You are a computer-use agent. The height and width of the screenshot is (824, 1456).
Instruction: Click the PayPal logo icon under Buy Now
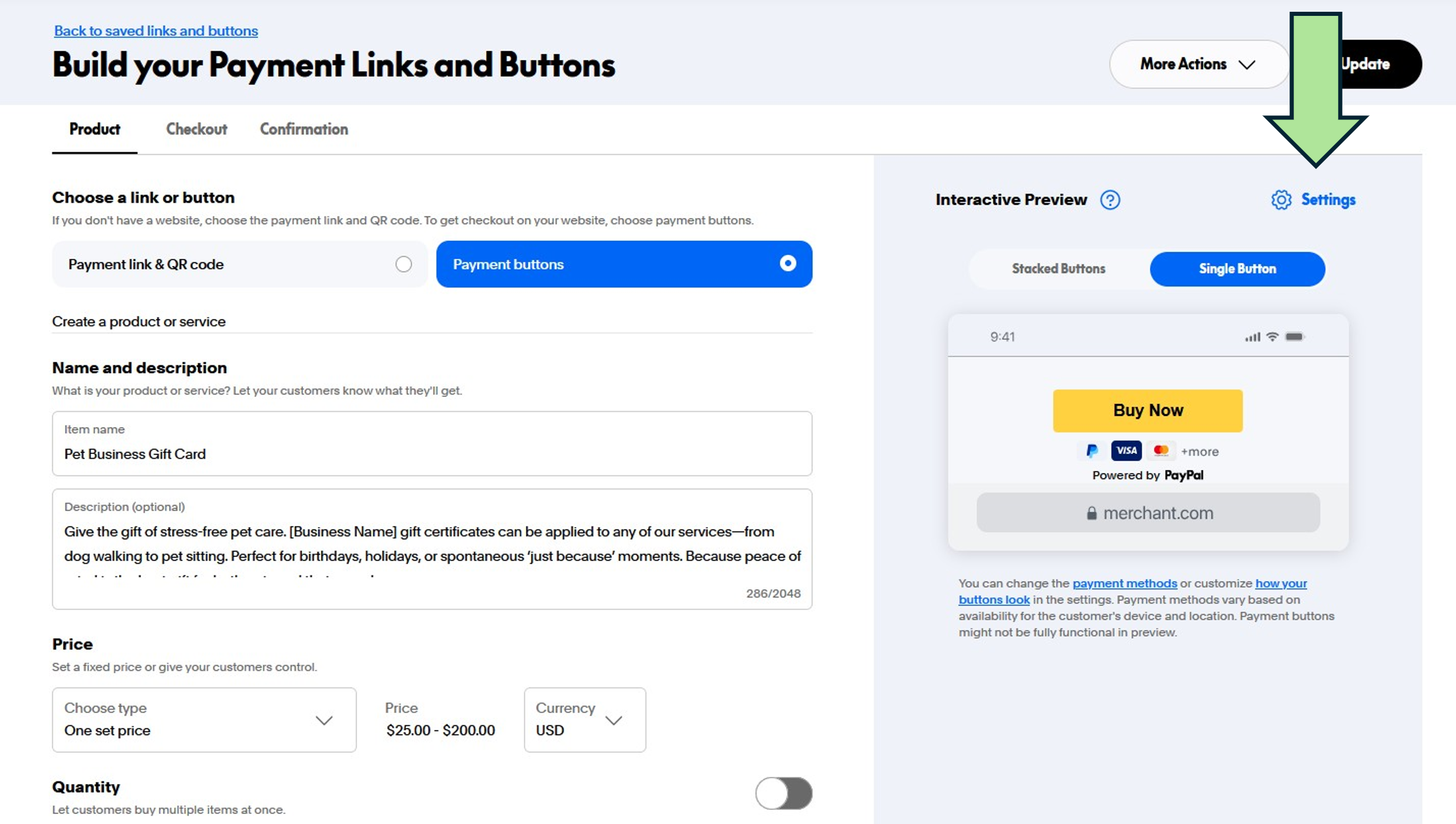tap(1092, 451)
